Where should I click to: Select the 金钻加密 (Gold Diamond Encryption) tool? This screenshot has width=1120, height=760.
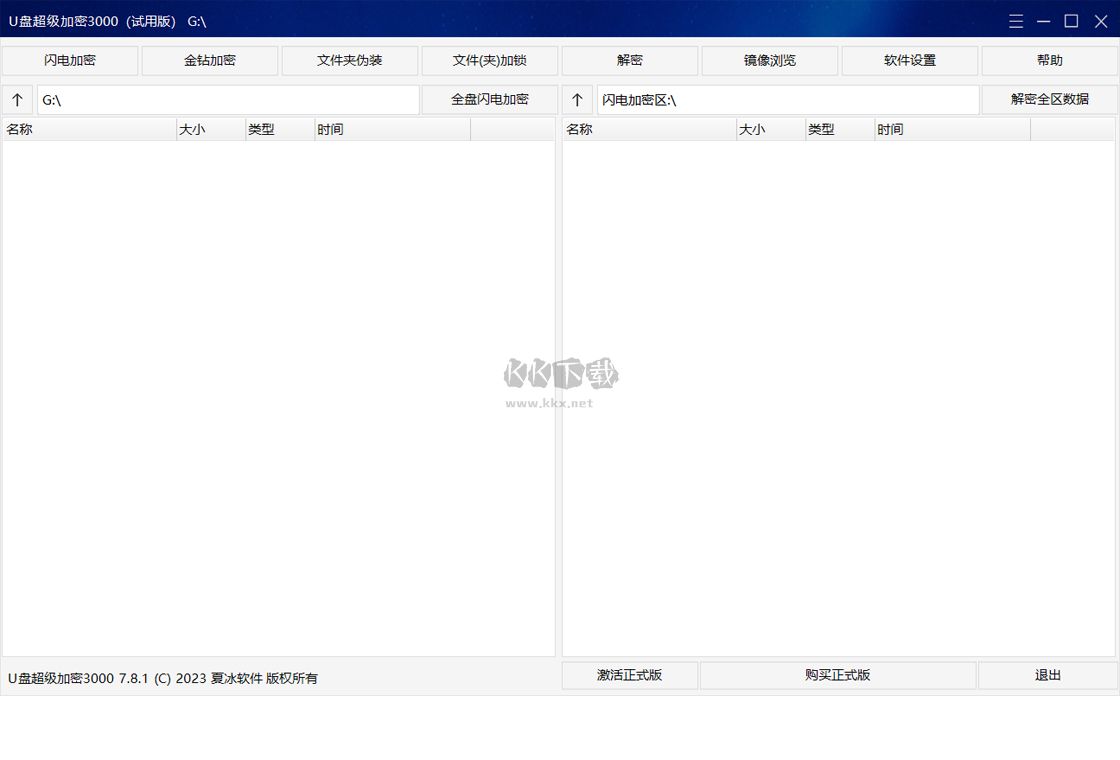[x=210, y=60]
